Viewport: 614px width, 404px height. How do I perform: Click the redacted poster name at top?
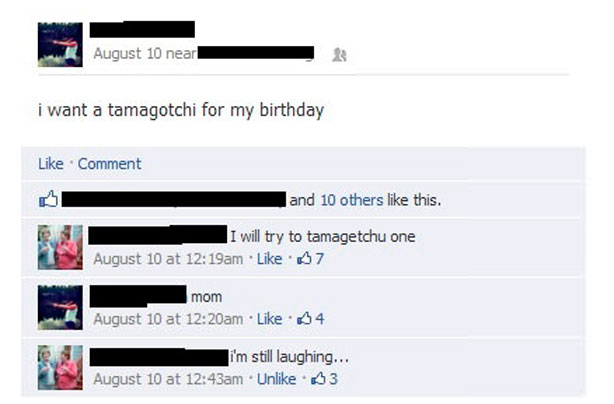pos(142,29)
